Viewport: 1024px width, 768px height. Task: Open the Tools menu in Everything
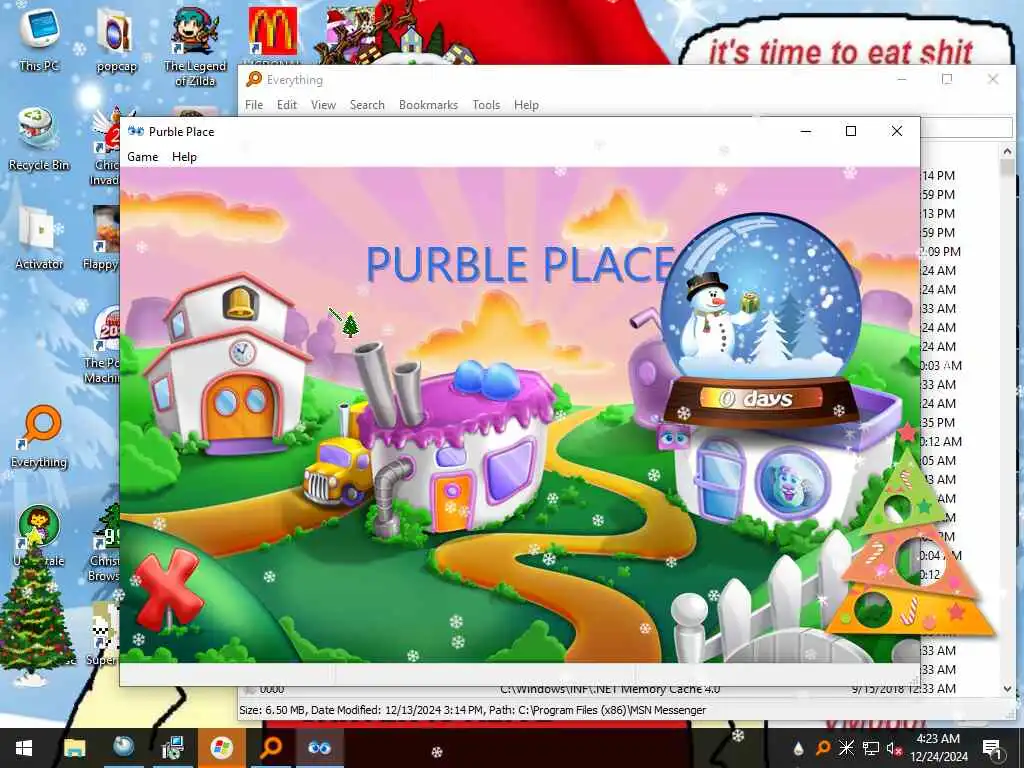click(x=486, y=104)
